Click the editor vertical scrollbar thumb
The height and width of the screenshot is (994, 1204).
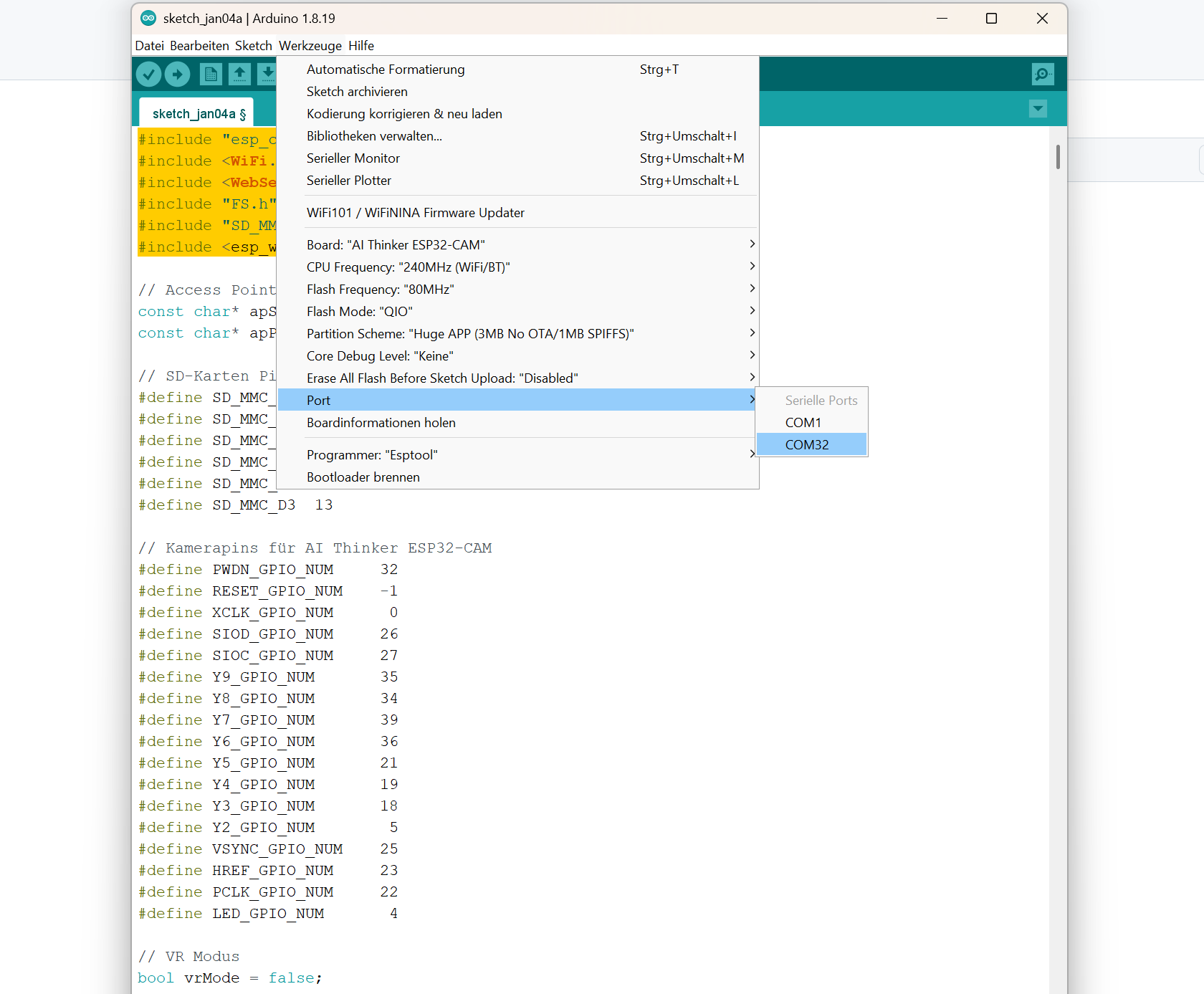pyautogui.click(x=1058, y=157)
